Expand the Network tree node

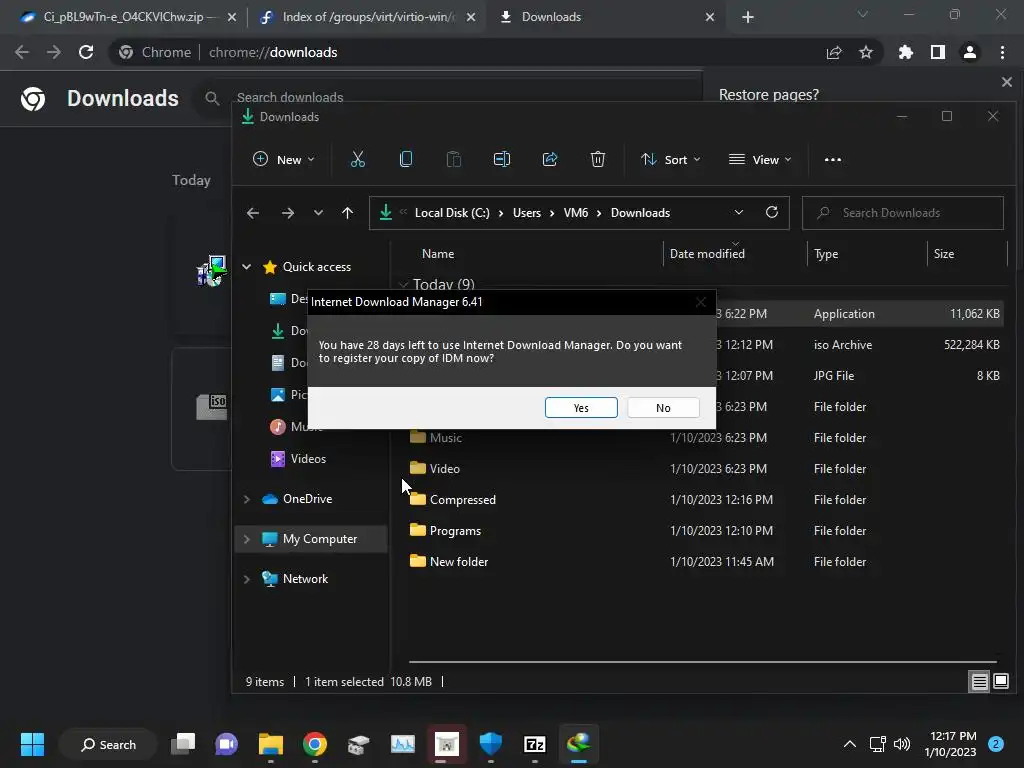point(247,579)
